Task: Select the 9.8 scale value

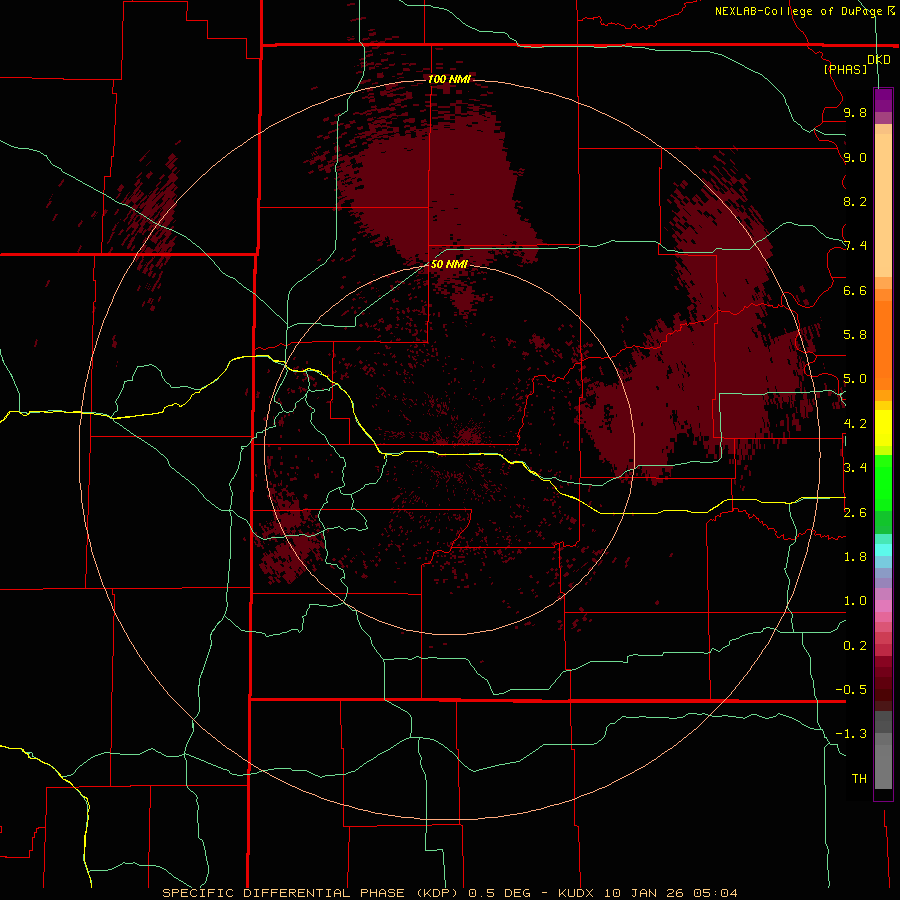Action: (x=855, y=113)
